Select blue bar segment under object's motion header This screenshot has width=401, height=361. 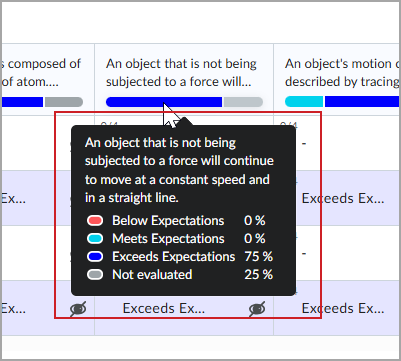362,102
